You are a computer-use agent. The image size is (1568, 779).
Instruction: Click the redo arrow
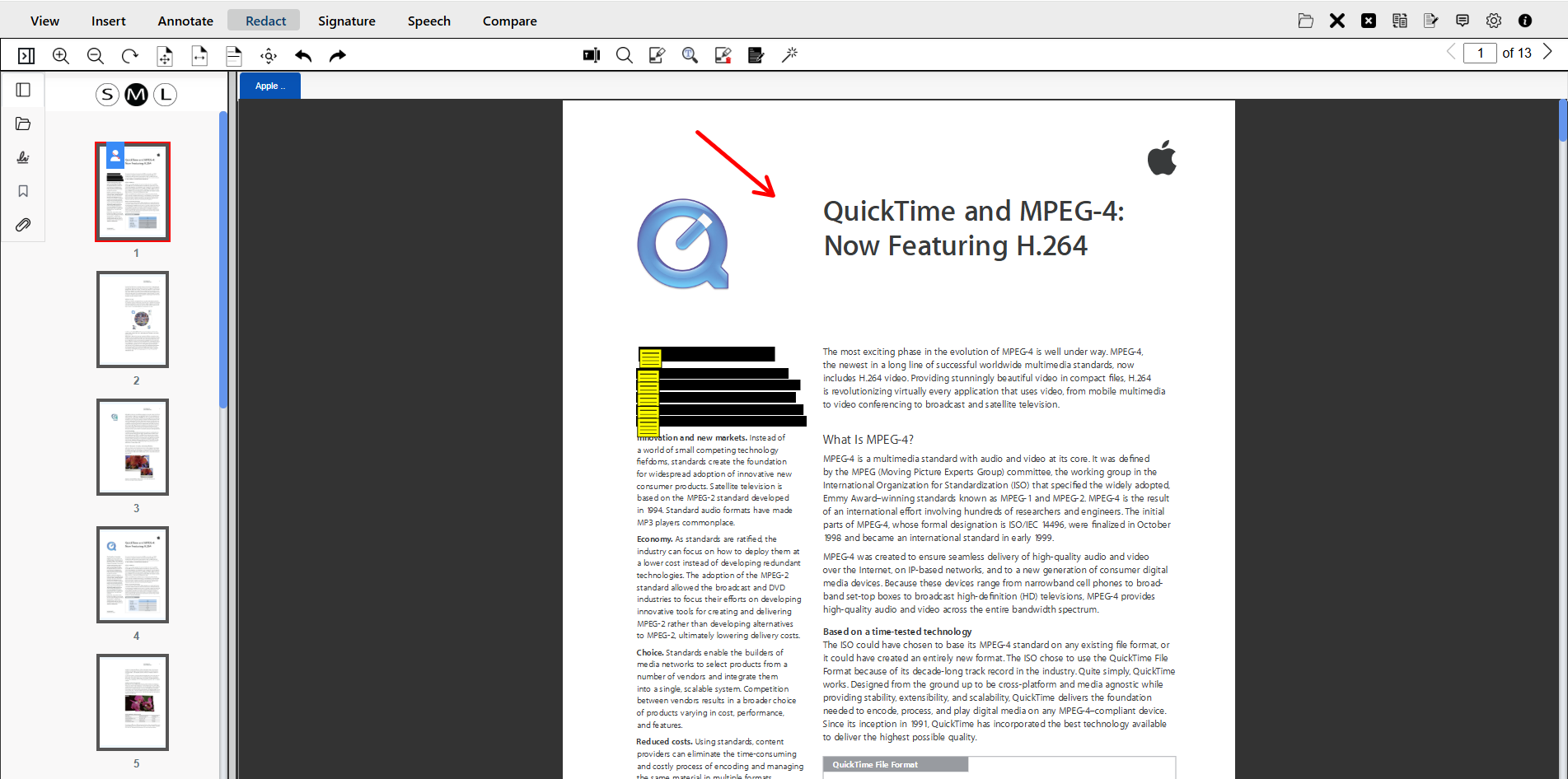[338, 55]
